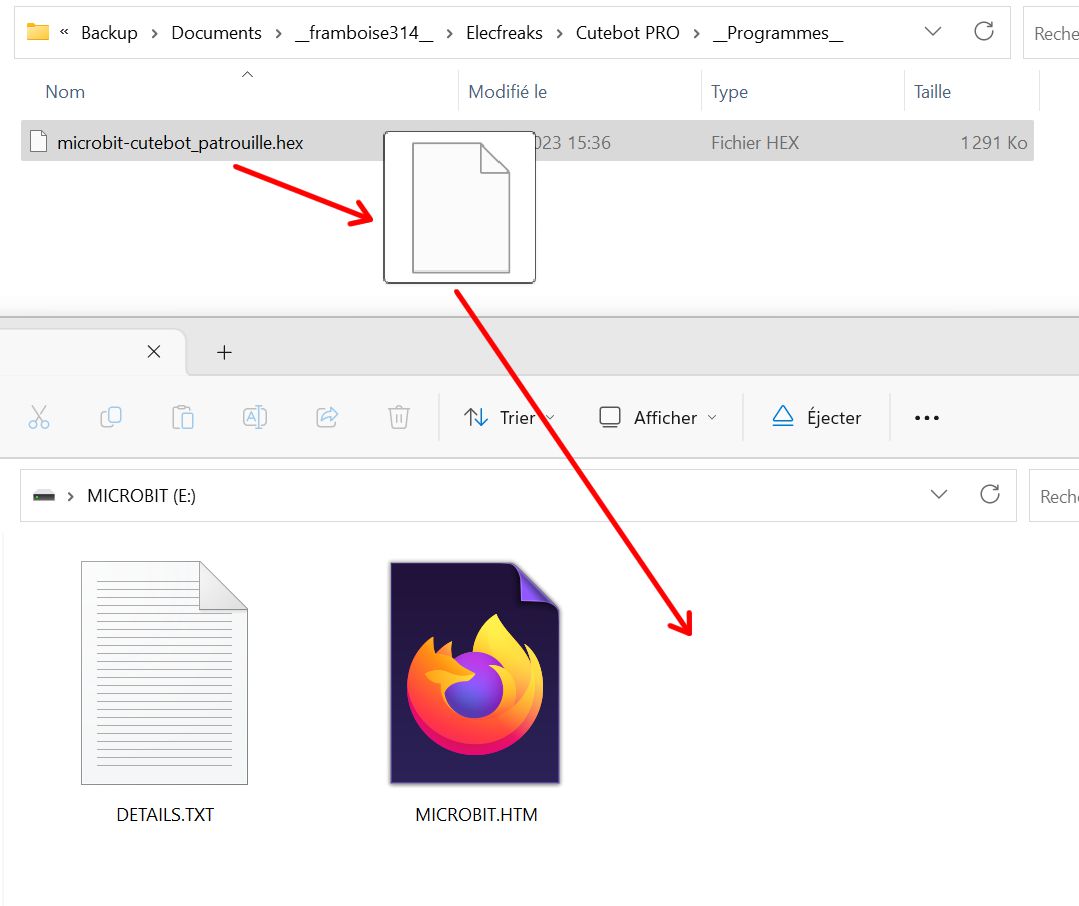The image size is (1079, 906).
Task: Click the hex file's document icon
Action: tap(39, 142)
